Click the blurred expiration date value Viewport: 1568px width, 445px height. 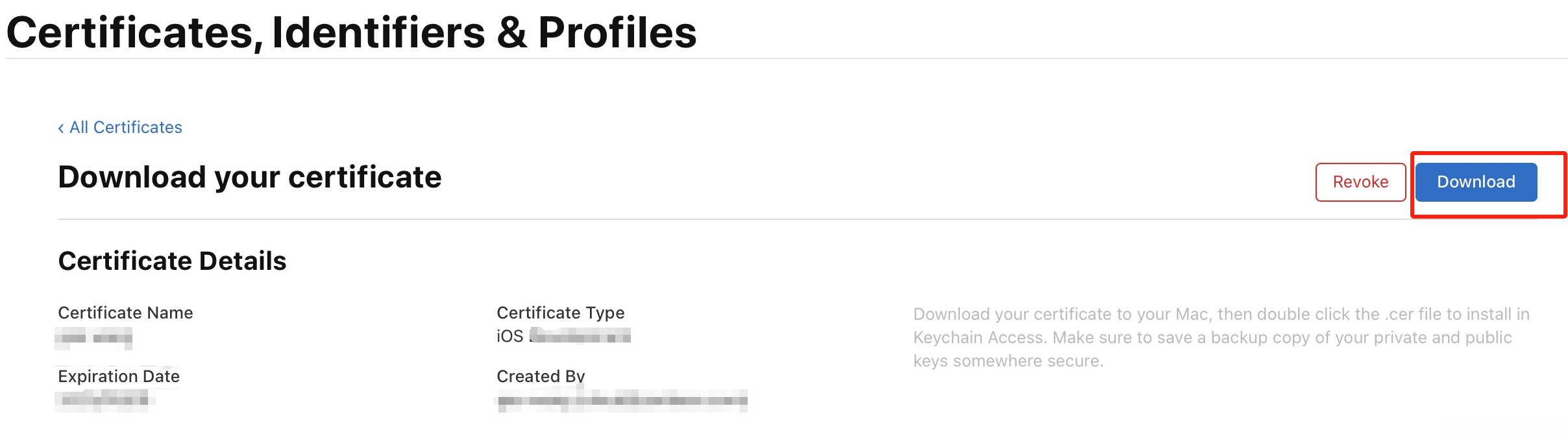pyautogui.click(x=104, y=400)
